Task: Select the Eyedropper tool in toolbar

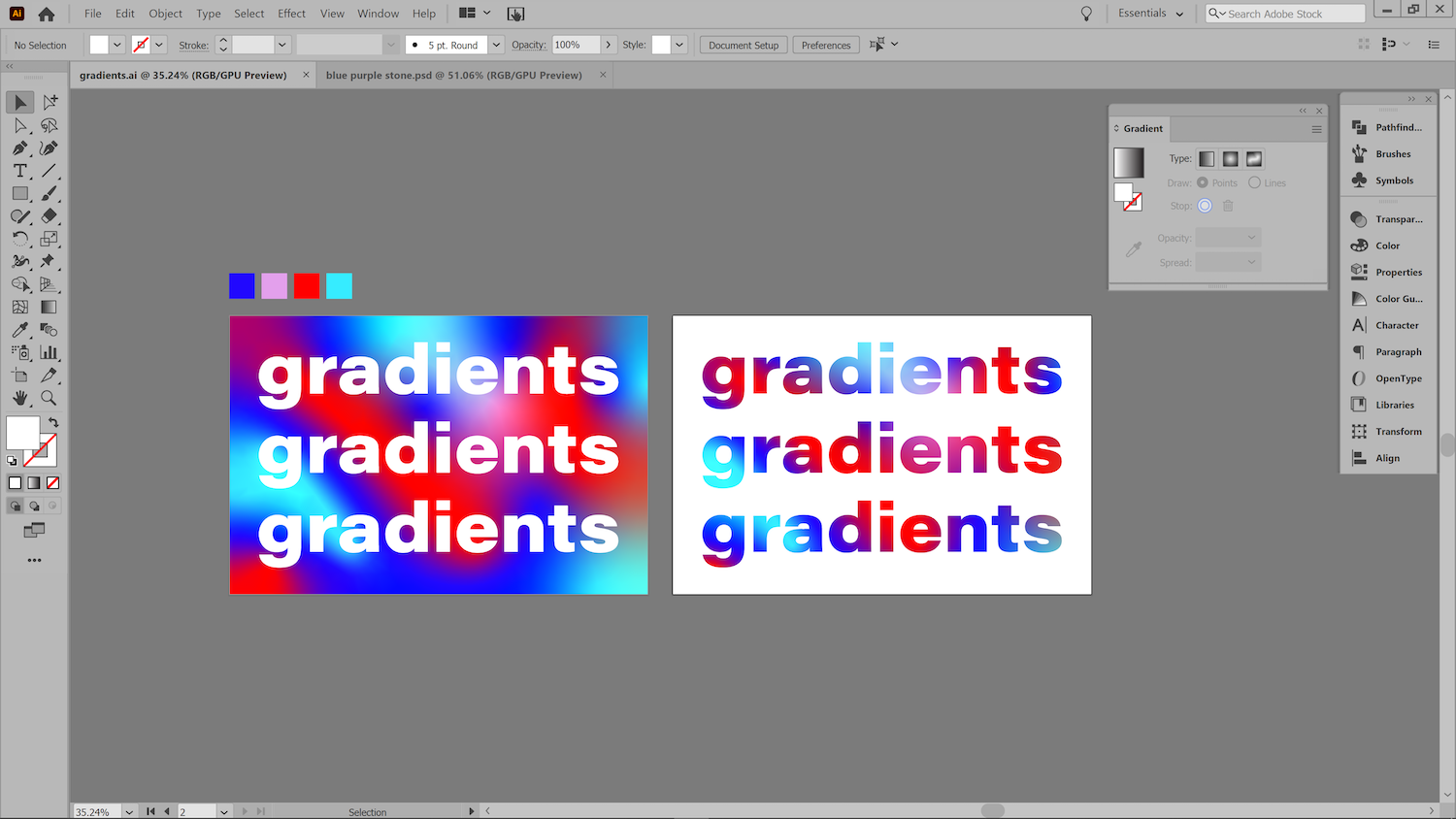Action: [x=20, y=330]
